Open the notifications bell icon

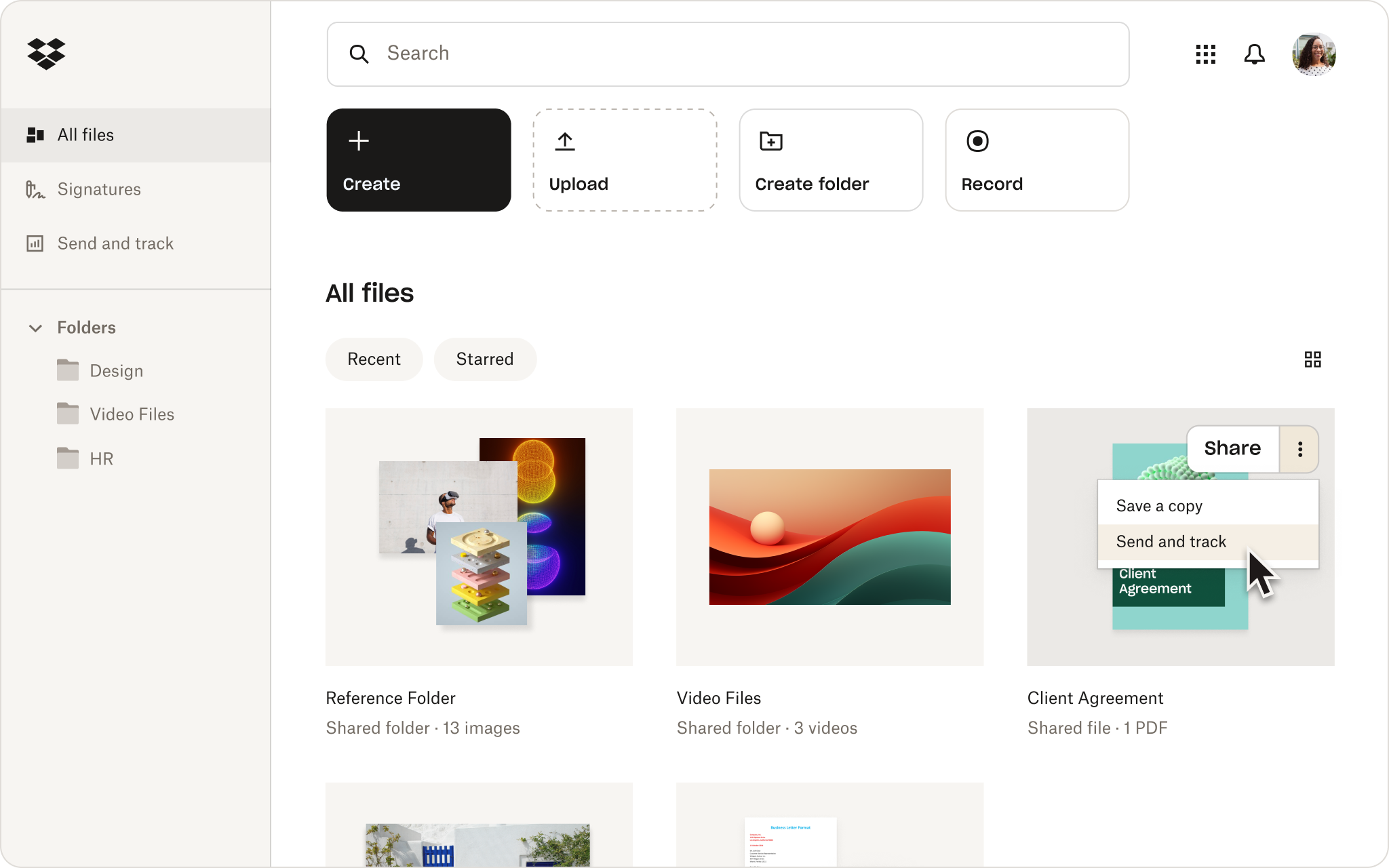click(1256, 53)
